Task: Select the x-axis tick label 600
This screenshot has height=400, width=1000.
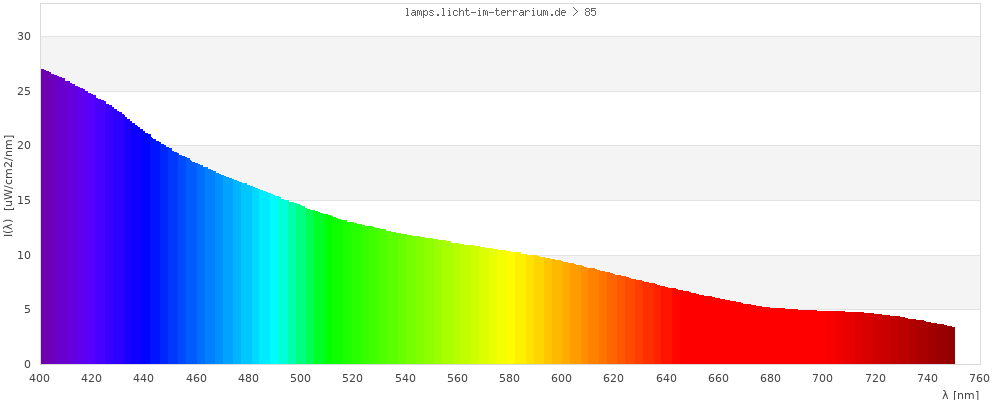Action: point(562,378)
